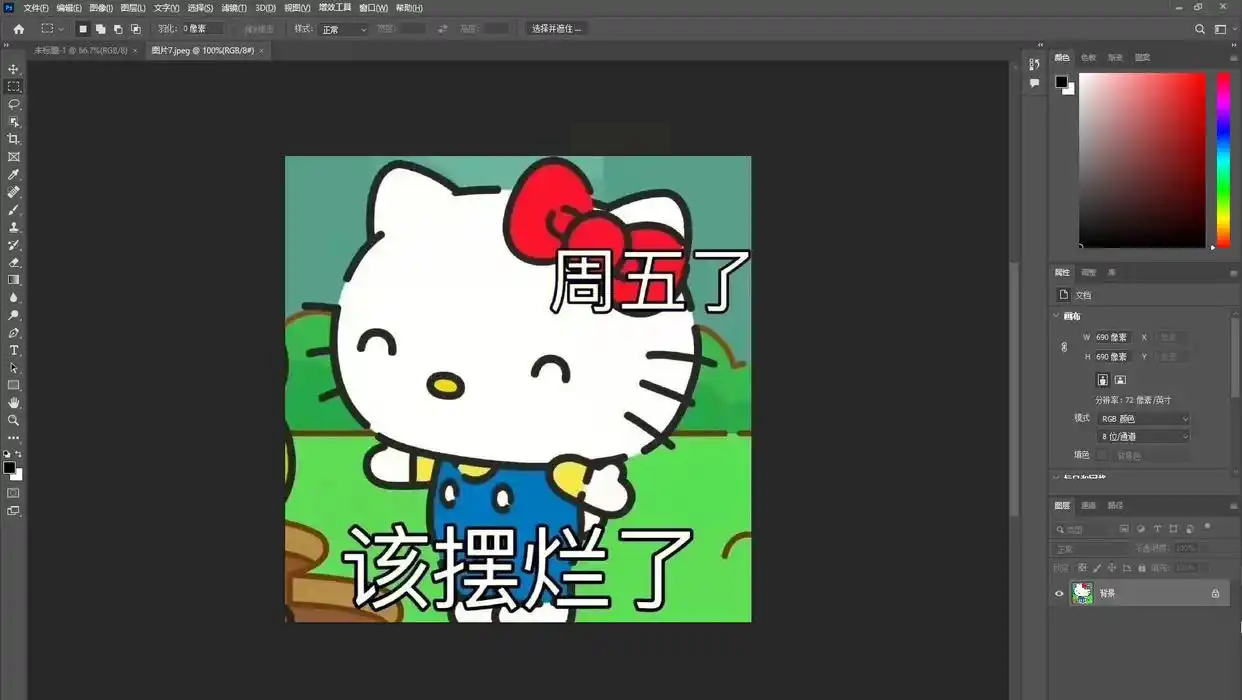Open the workspace switcher dropdown
Image resolution: width=1242 pixels, height=700 pixels.
[x=1222, y=29]
